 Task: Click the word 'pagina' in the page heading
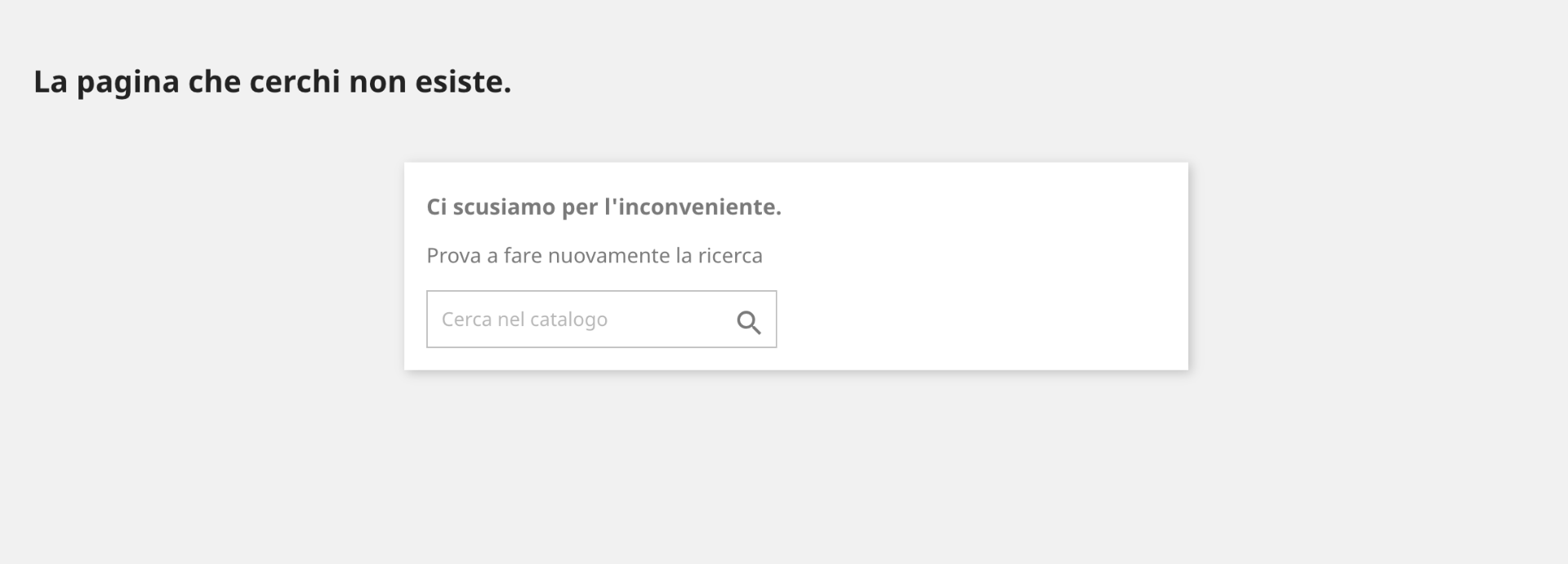click(x=127, y=82)
